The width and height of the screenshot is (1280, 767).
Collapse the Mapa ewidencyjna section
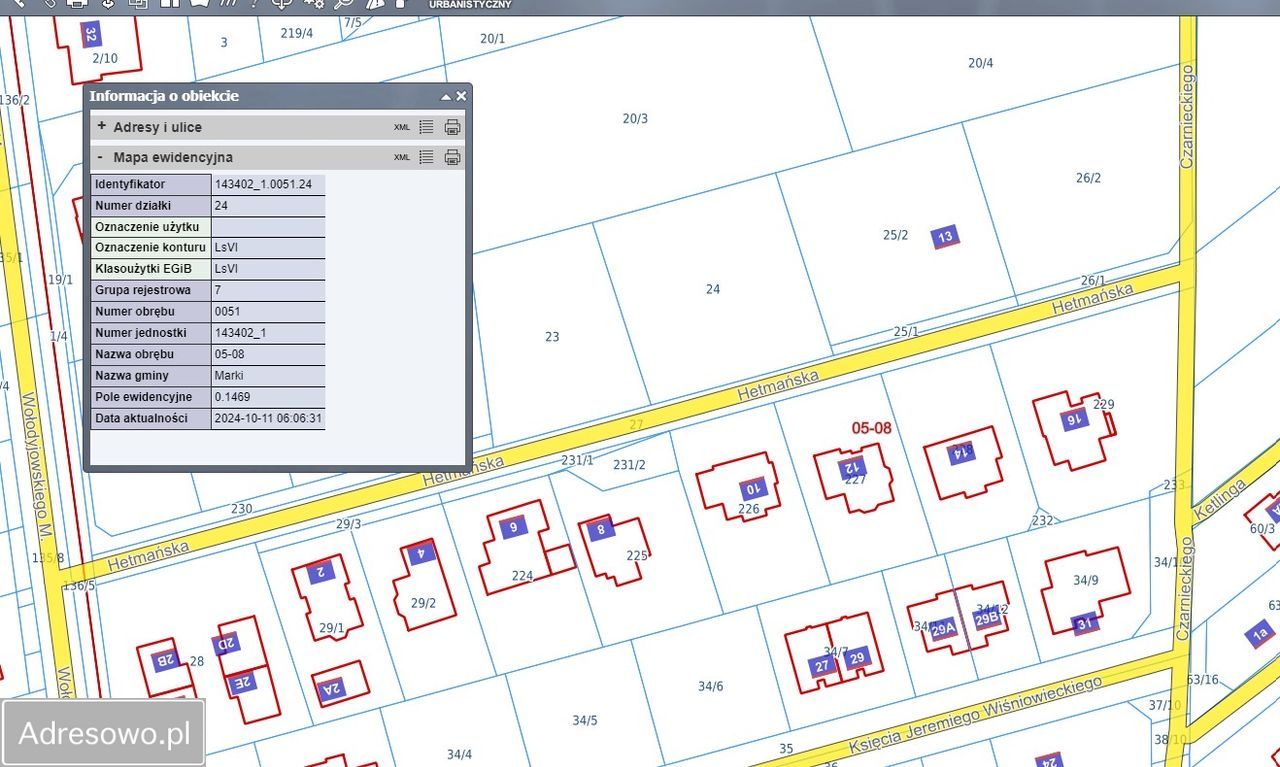click(x=100, y=157)
